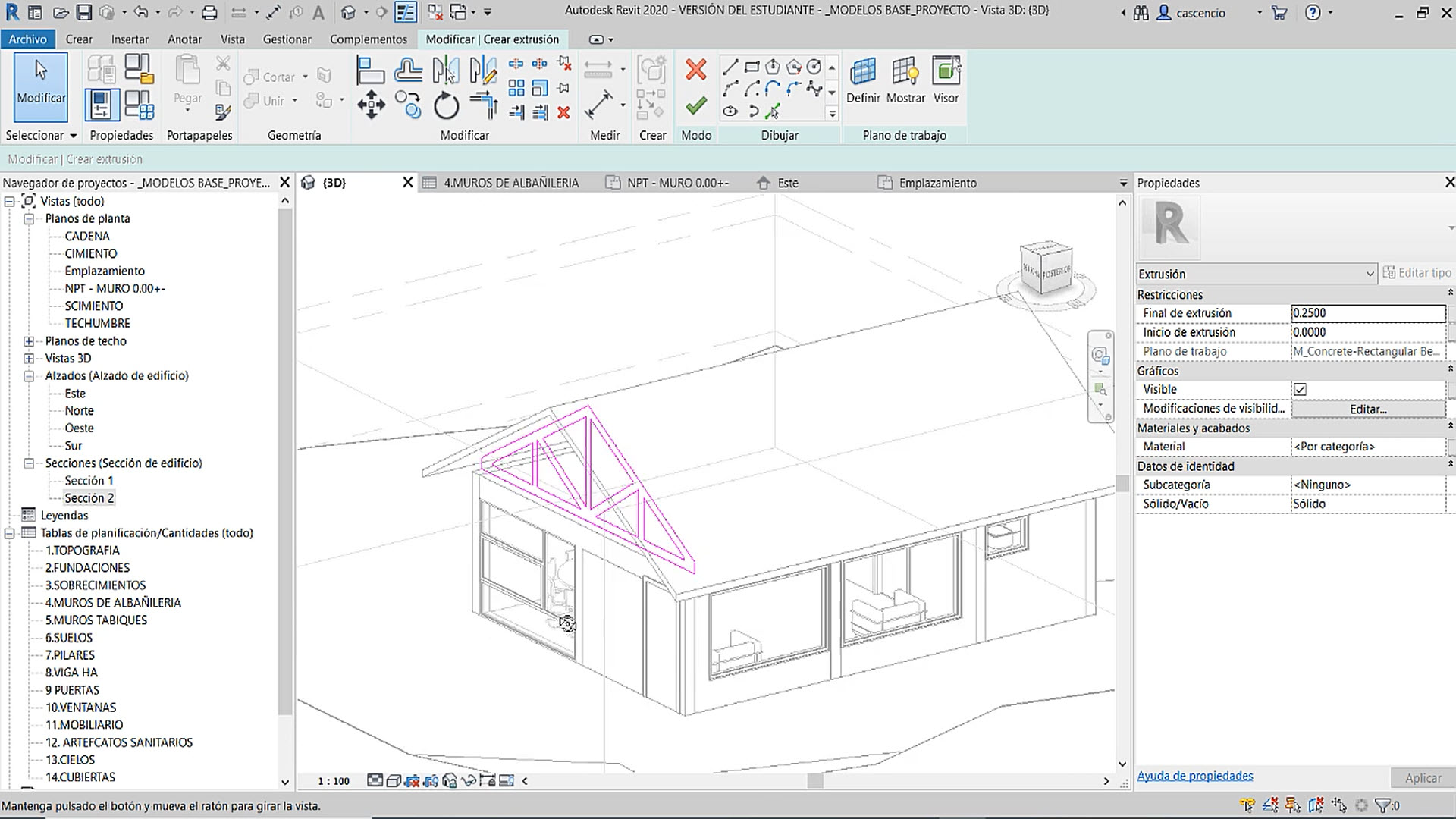
Task: Select the Girar (rotate) tool
Action: tap(446, 106)
